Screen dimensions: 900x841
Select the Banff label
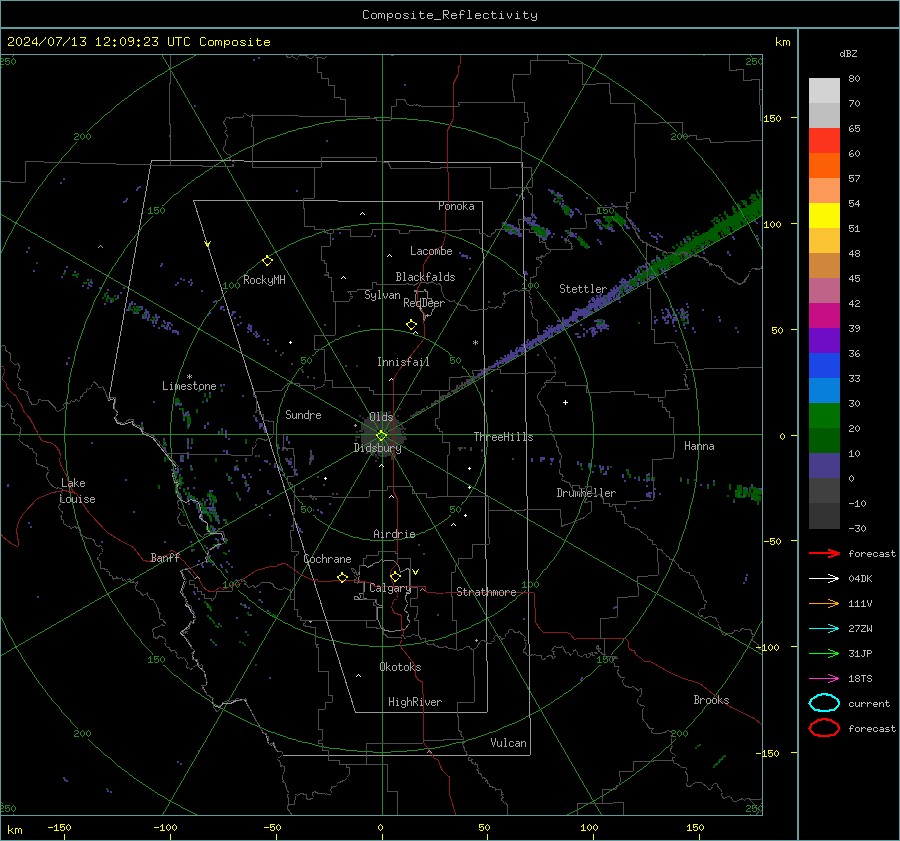point(165,558)
